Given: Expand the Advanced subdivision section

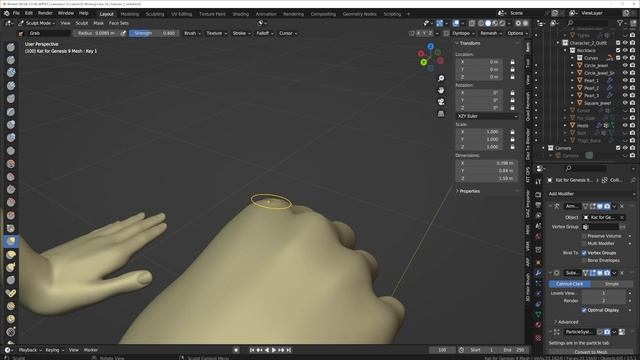Looking at the screenshot, I should pyautogui.click(x=566, y=322).
